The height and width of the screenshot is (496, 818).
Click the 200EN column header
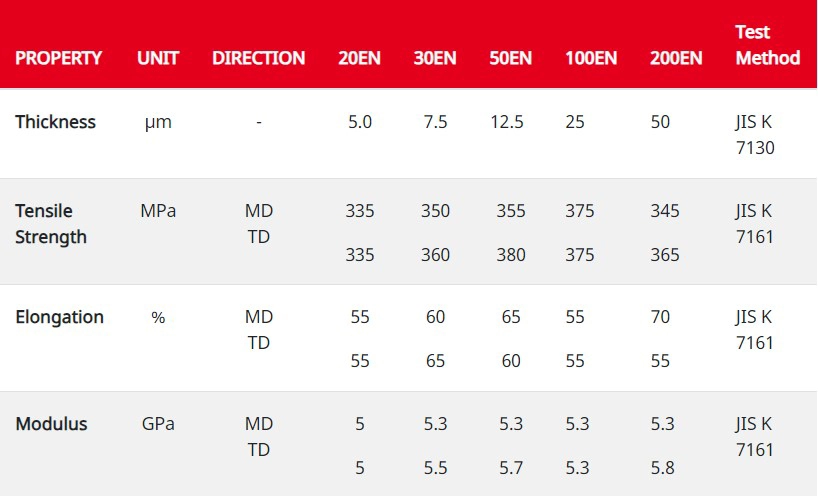tap(676, 58)
